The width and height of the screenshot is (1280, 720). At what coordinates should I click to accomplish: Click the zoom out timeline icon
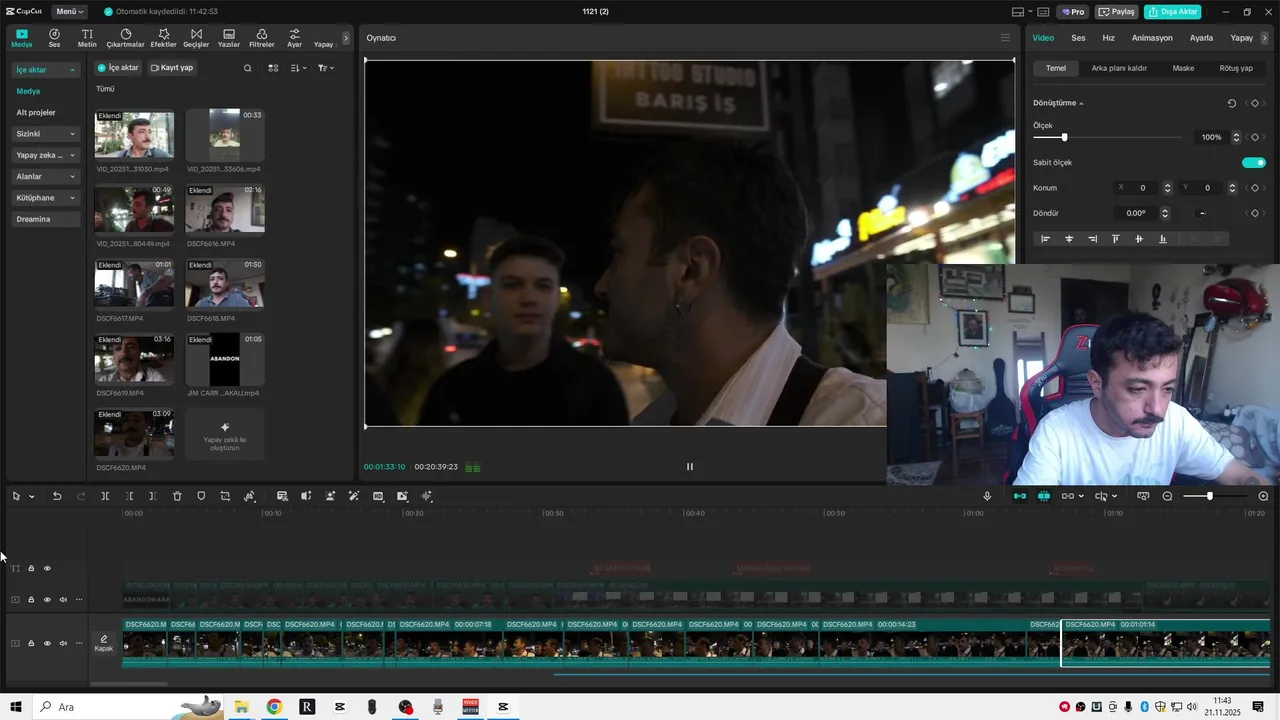pos(1167,496)
